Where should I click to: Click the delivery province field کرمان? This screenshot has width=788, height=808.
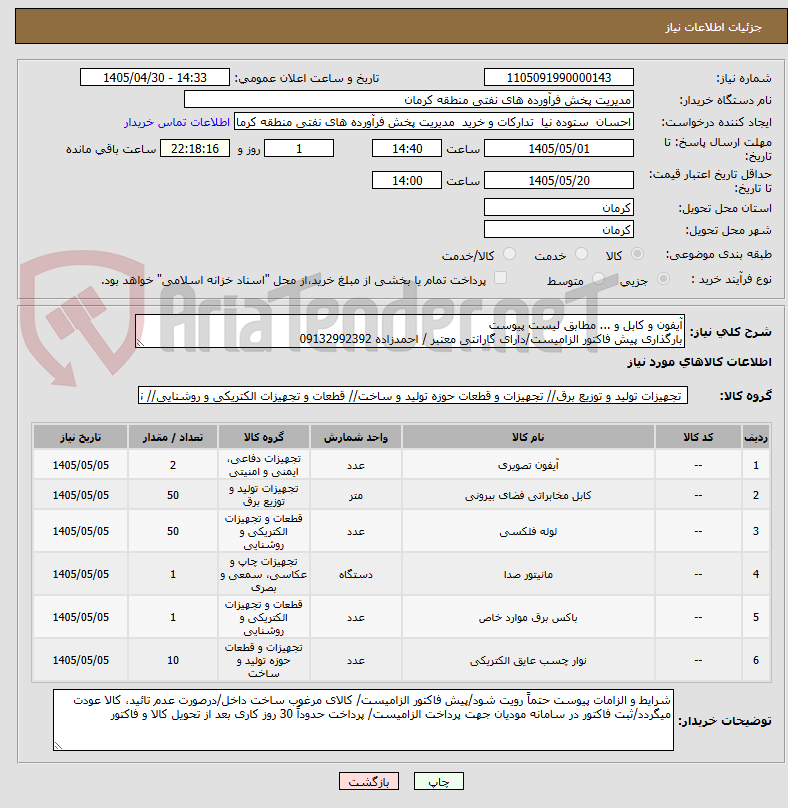click(x=559, y=208)
